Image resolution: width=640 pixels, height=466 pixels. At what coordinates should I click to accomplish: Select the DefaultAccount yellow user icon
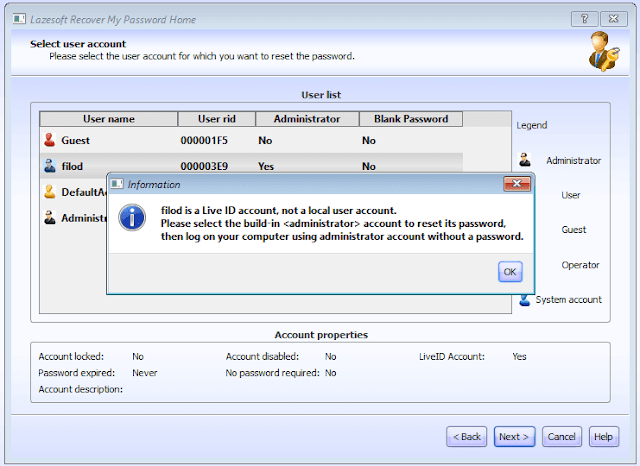(49, 191)
